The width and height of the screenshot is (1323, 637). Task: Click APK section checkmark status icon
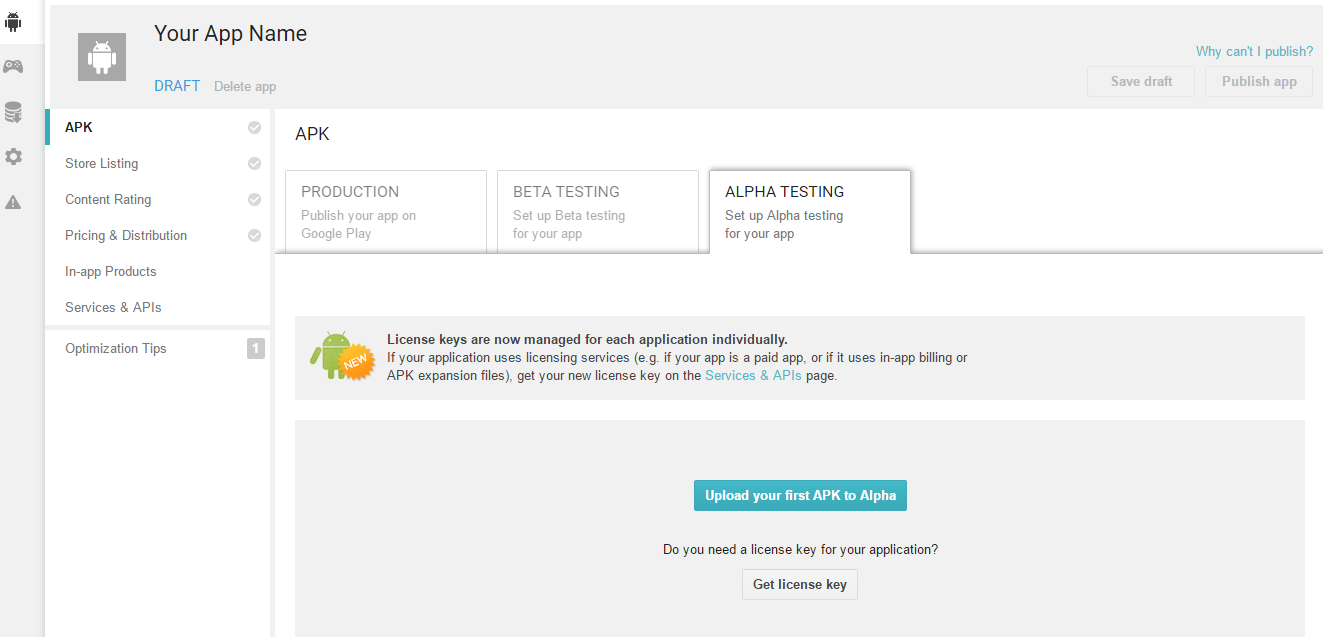click(254, 128)
